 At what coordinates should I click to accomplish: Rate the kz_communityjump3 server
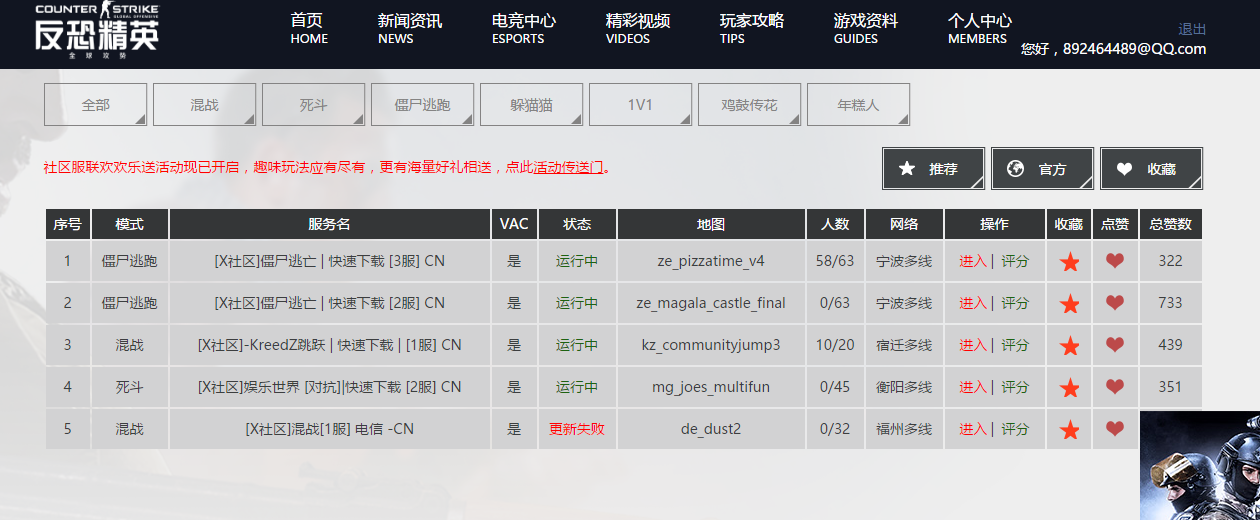click(x=1015, y=345)
